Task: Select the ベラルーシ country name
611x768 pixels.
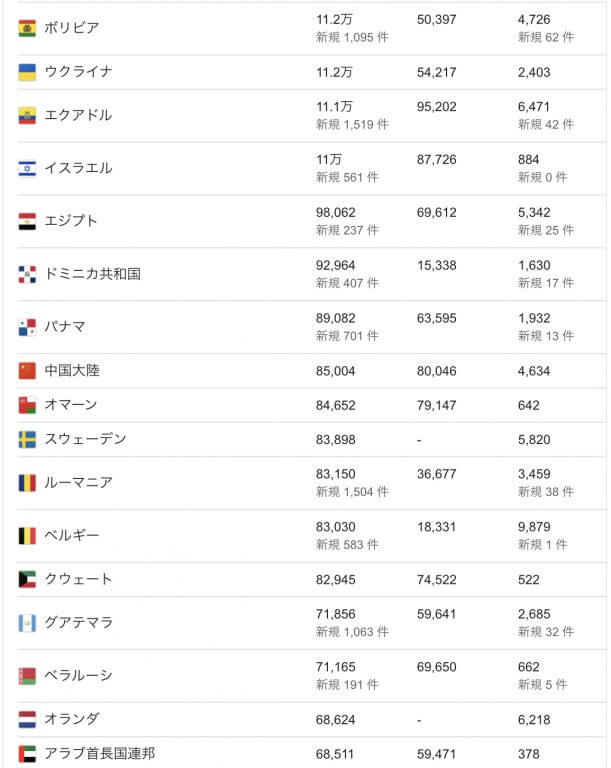Action: (78, 676)
